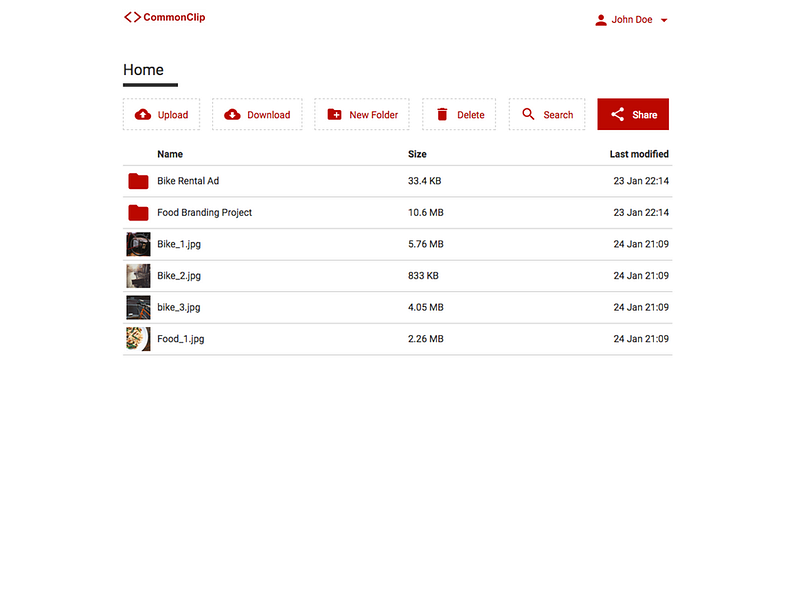Click the CommonClip angle-brackets logo icon
Screen dimensions: 800x600
[x=133, y=17]
